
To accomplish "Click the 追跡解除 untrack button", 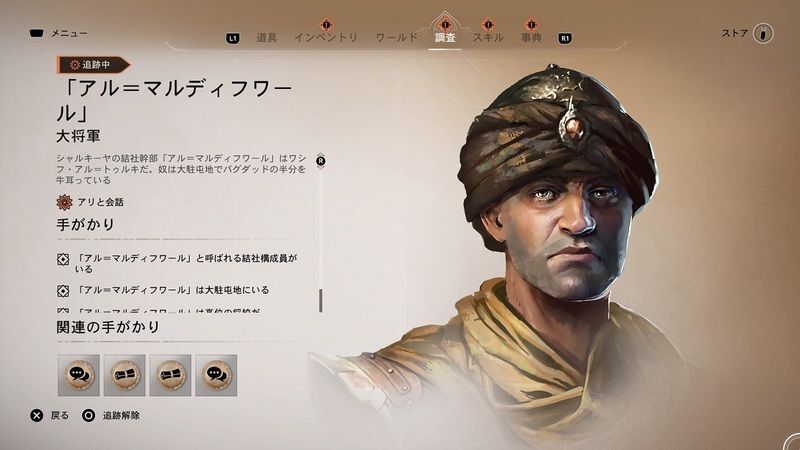I will tap(111, 415).
